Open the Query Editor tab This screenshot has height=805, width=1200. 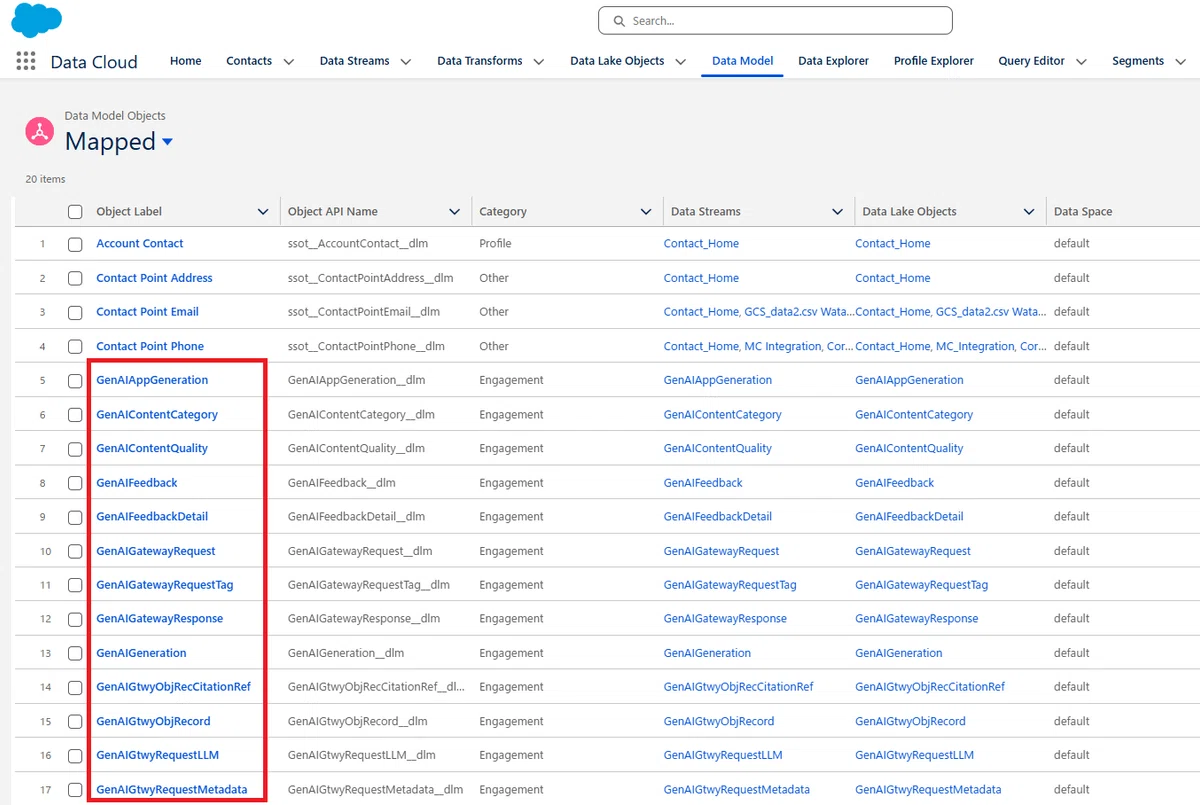point(1031,61)
